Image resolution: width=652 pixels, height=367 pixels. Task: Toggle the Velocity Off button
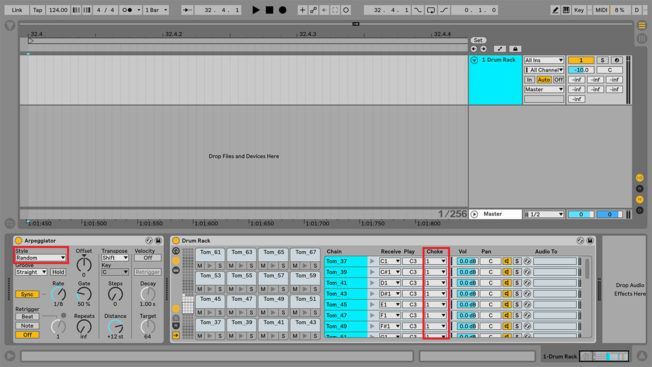coord(148,258)
